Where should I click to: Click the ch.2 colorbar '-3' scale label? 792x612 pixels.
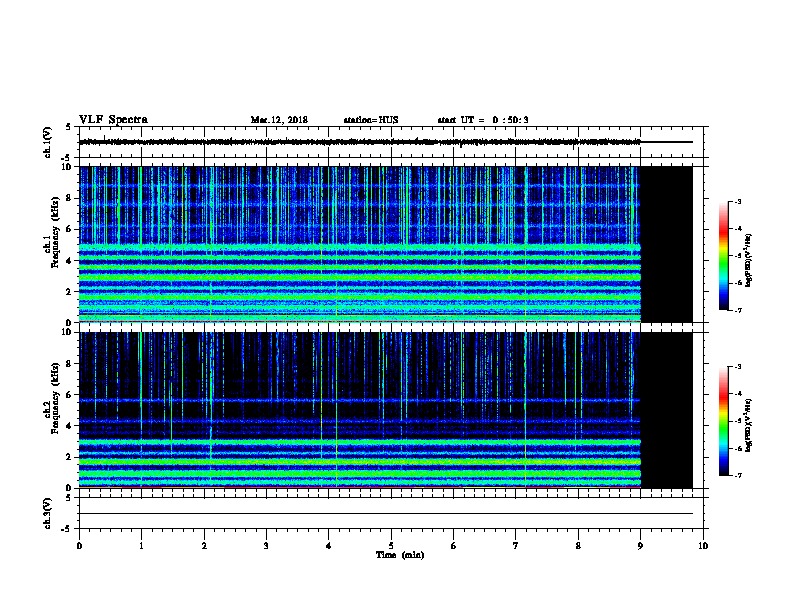coord(737,367)
